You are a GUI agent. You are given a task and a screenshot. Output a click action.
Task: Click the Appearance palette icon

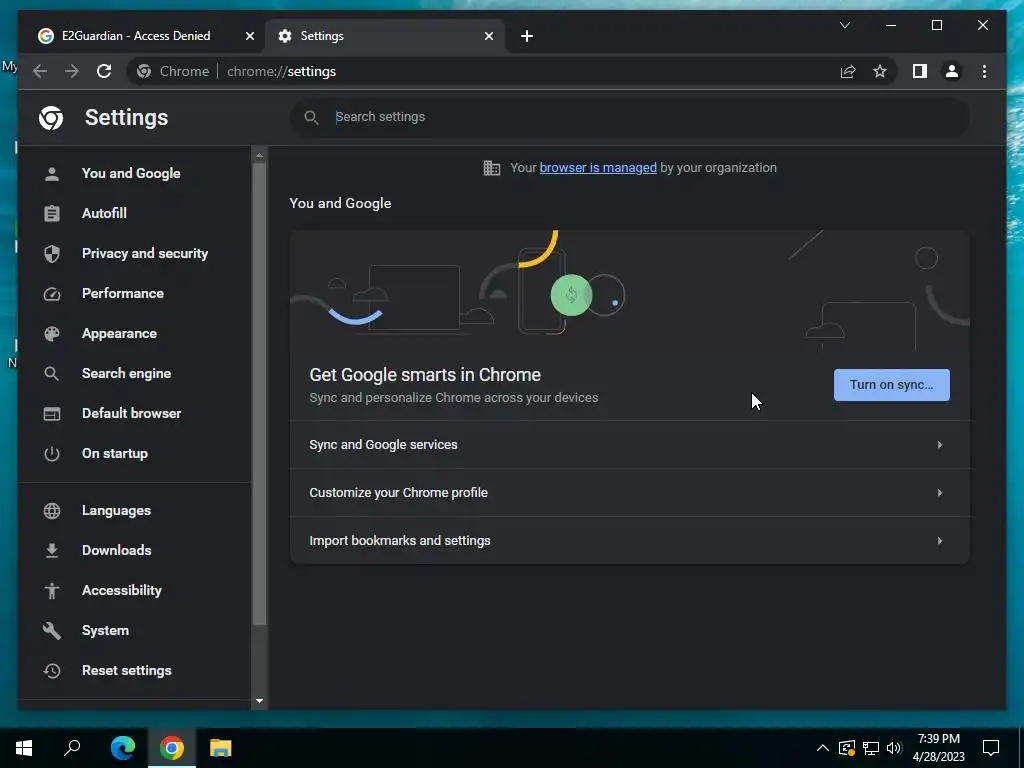point(52,334)
